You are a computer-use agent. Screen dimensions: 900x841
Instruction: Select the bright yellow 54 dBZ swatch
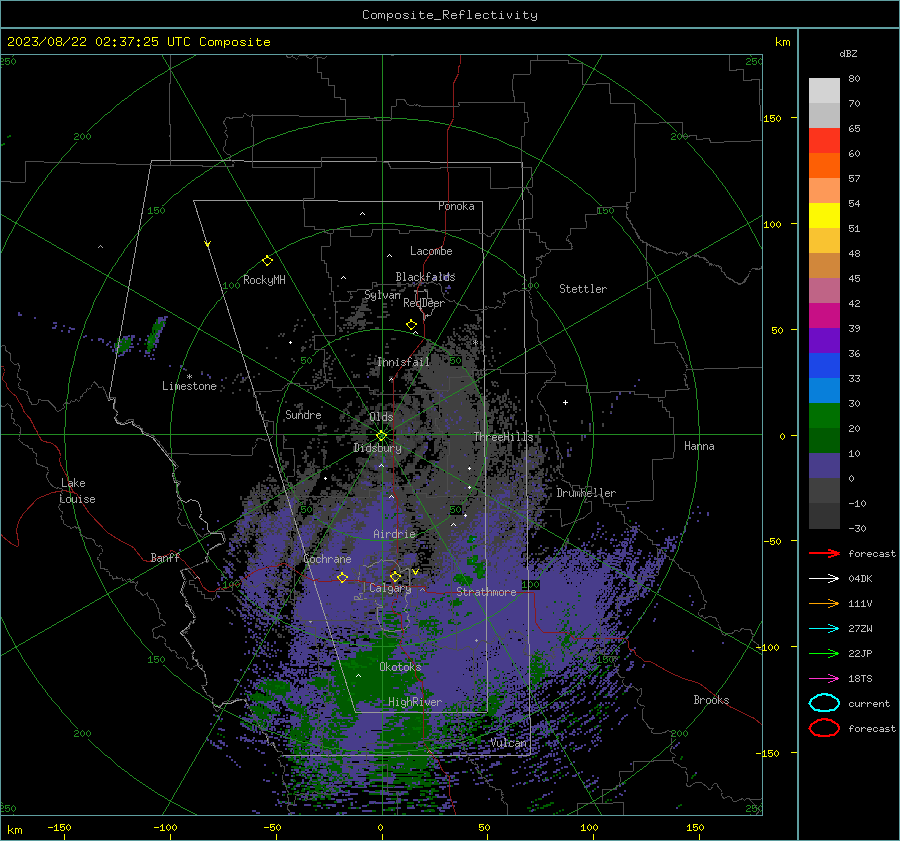(x=824, y=215)
